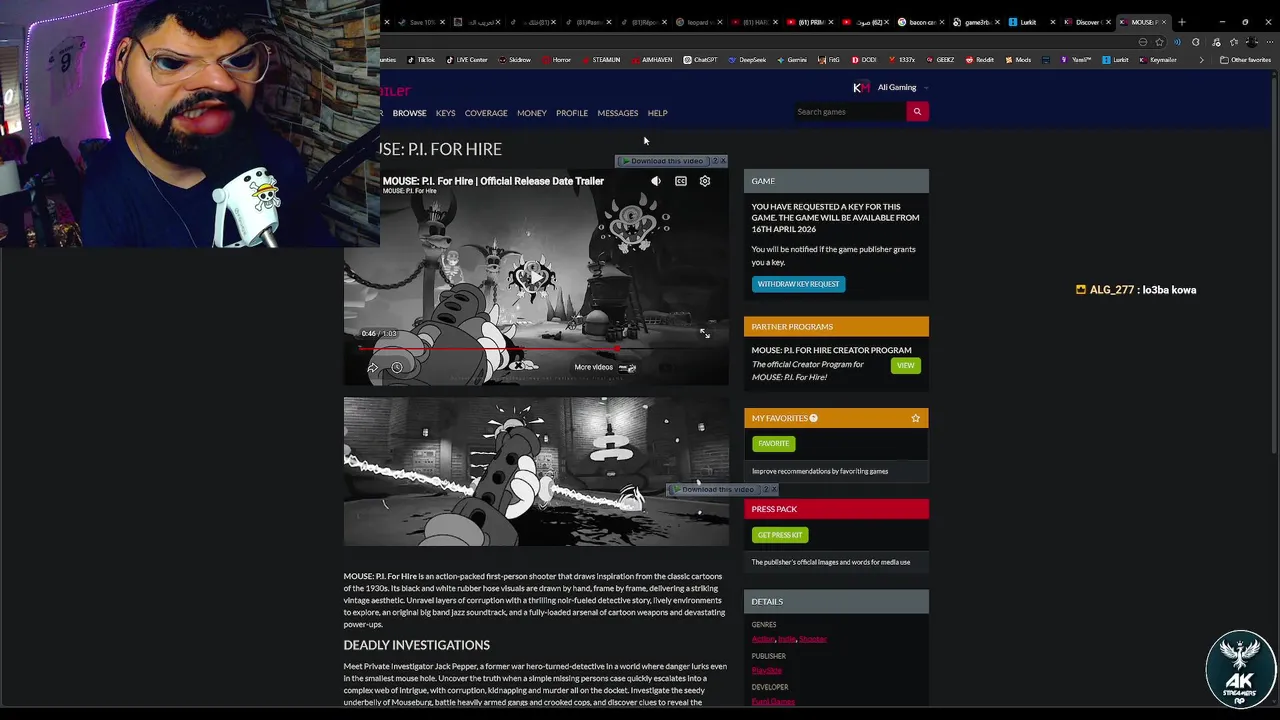Click VIEW for the Creator Program

tap(905, 365)
